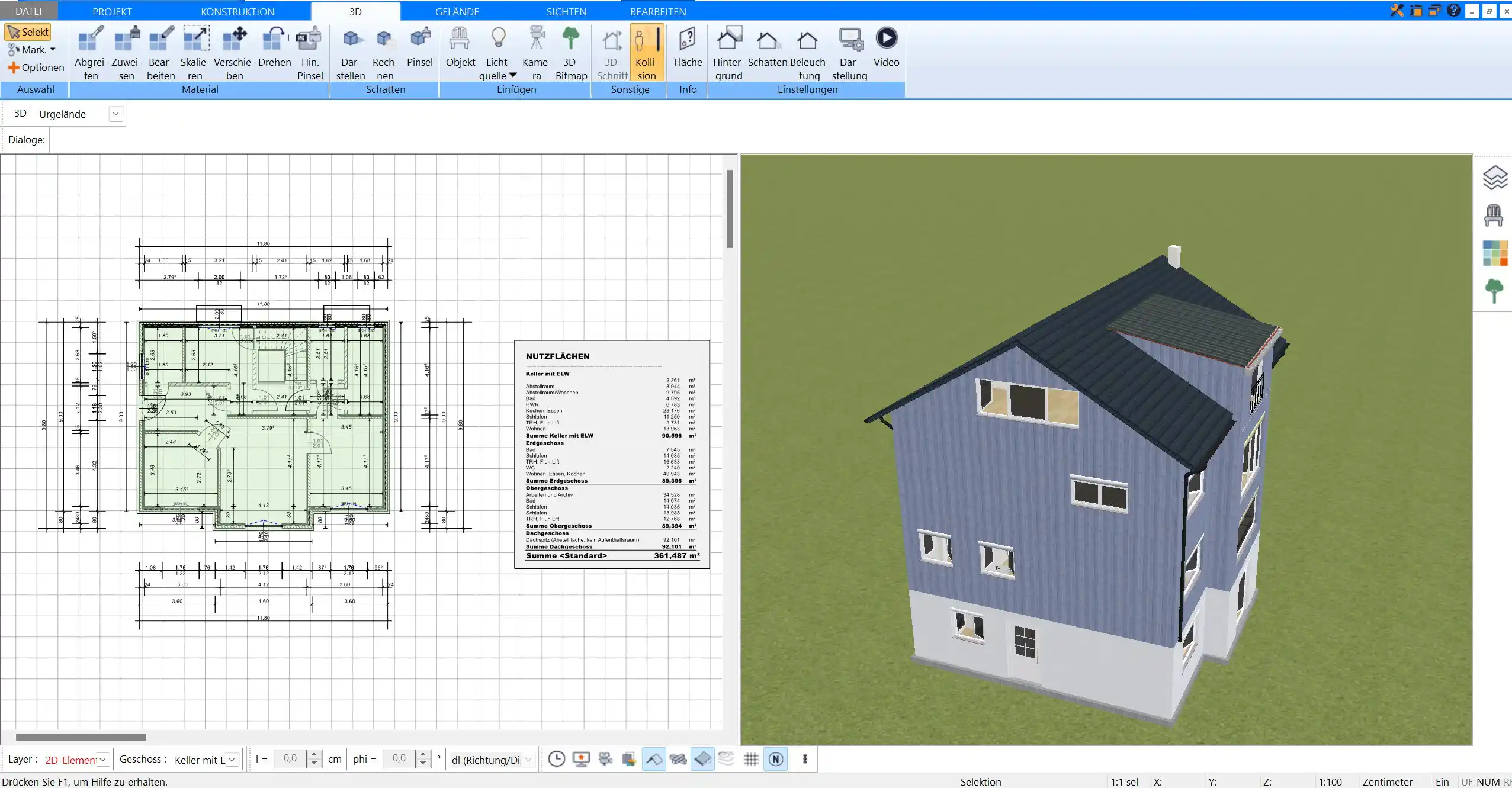Switch to the BEARBEITEN tab
This screenshot has width=1512, height=788.
click(x=658, y=11)
